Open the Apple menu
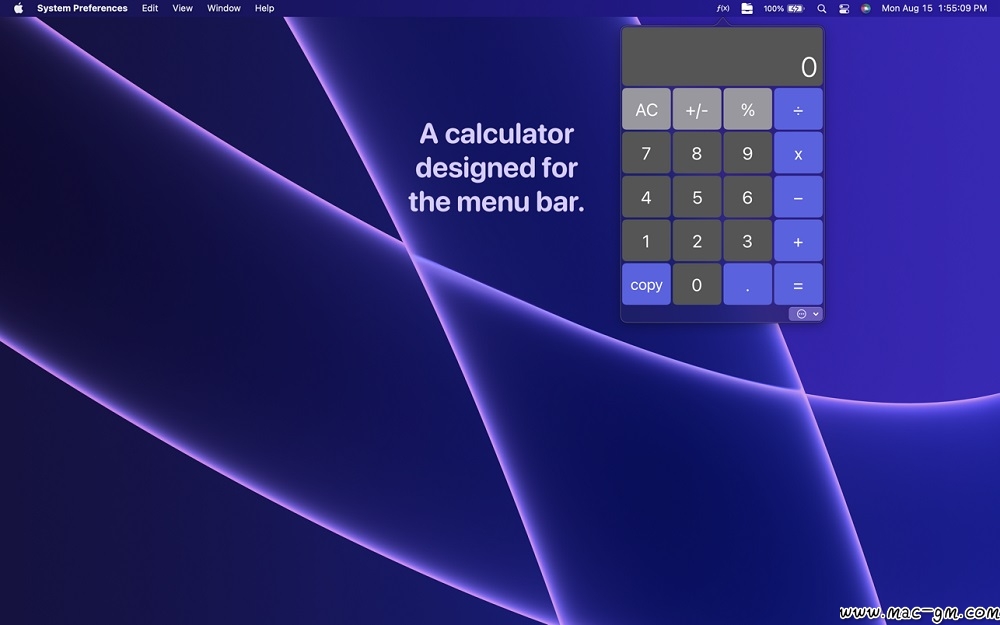Viewport: 1000px width, 625px height. click(x=18, y=8)
